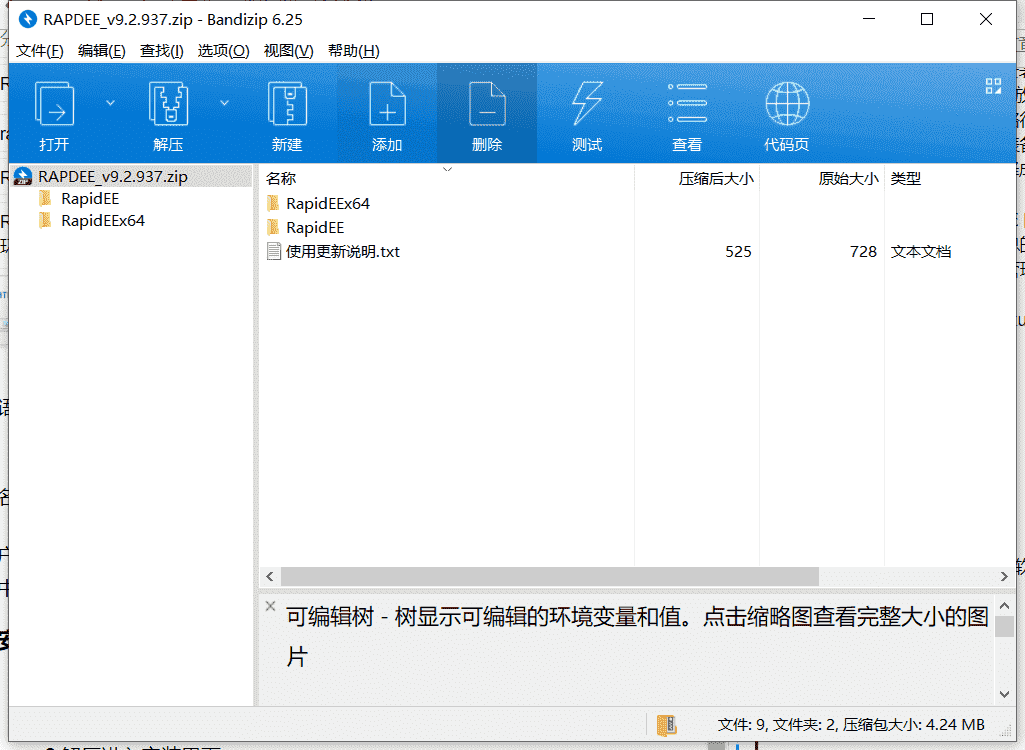1025x750 pixels.
Task: Click the Extract (解压) toolbar icon
Action: tap(169, 103)
